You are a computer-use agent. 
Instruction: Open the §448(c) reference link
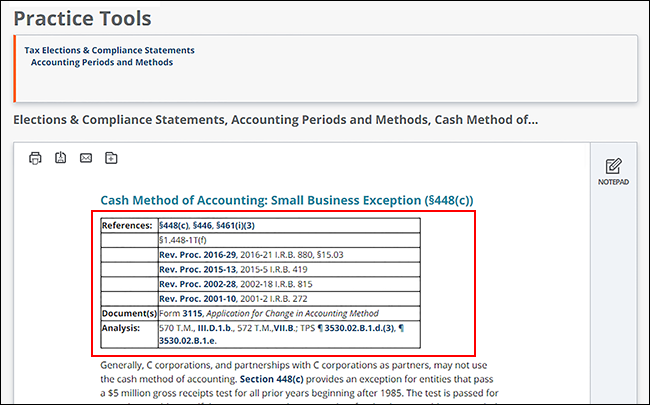tap(174, 226)
